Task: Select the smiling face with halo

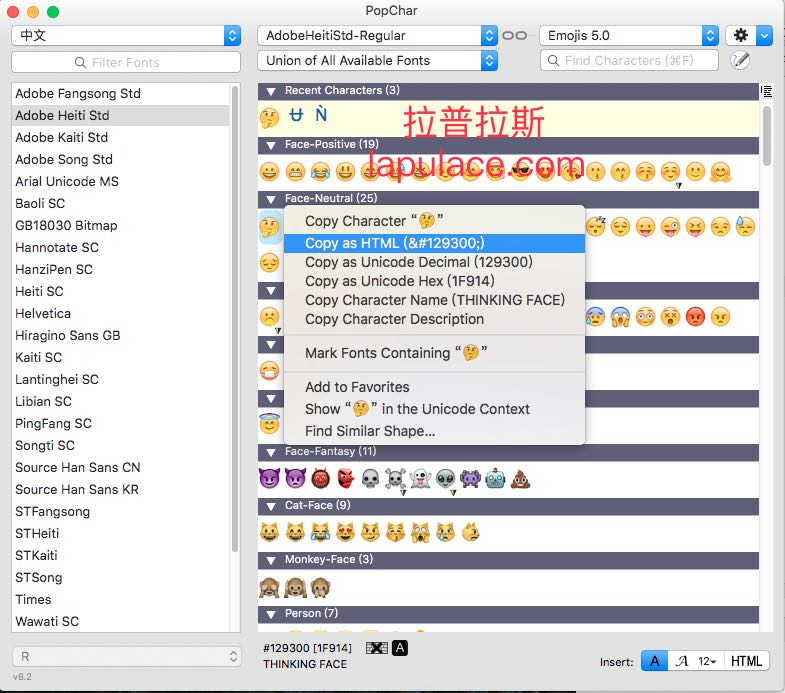Action: (269, 424)
